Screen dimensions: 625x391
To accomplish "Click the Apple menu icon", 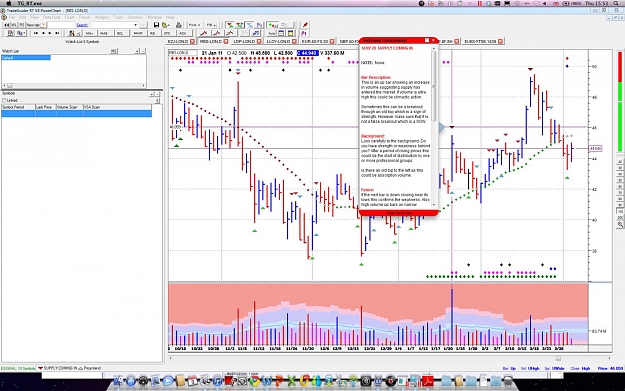I will click(x=9, y=3).
